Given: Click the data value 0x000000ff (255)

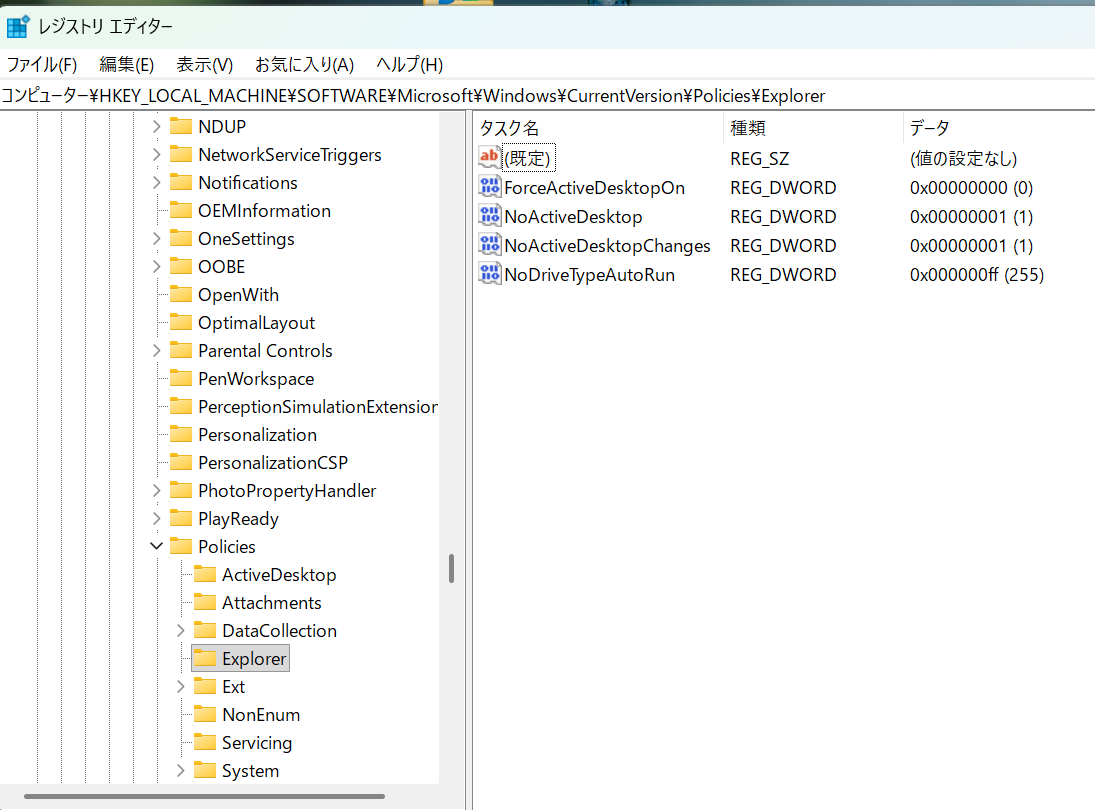Looking at the screenshot, I should pos(976,274).
